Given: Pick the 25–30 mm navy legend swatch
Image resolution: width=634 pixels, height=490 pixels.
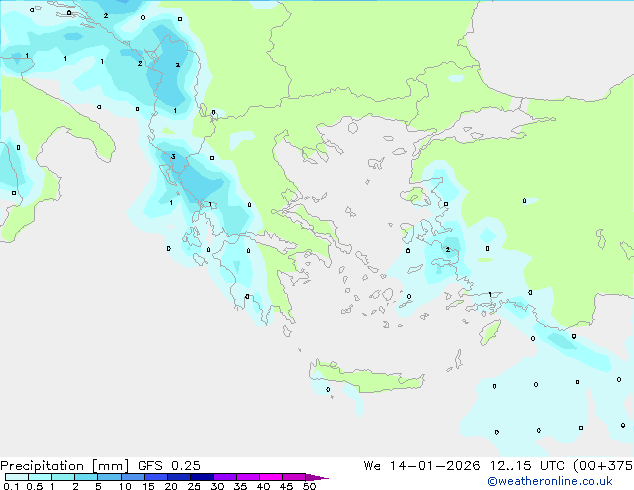Looking at the screenshot, I should (202, 477).
